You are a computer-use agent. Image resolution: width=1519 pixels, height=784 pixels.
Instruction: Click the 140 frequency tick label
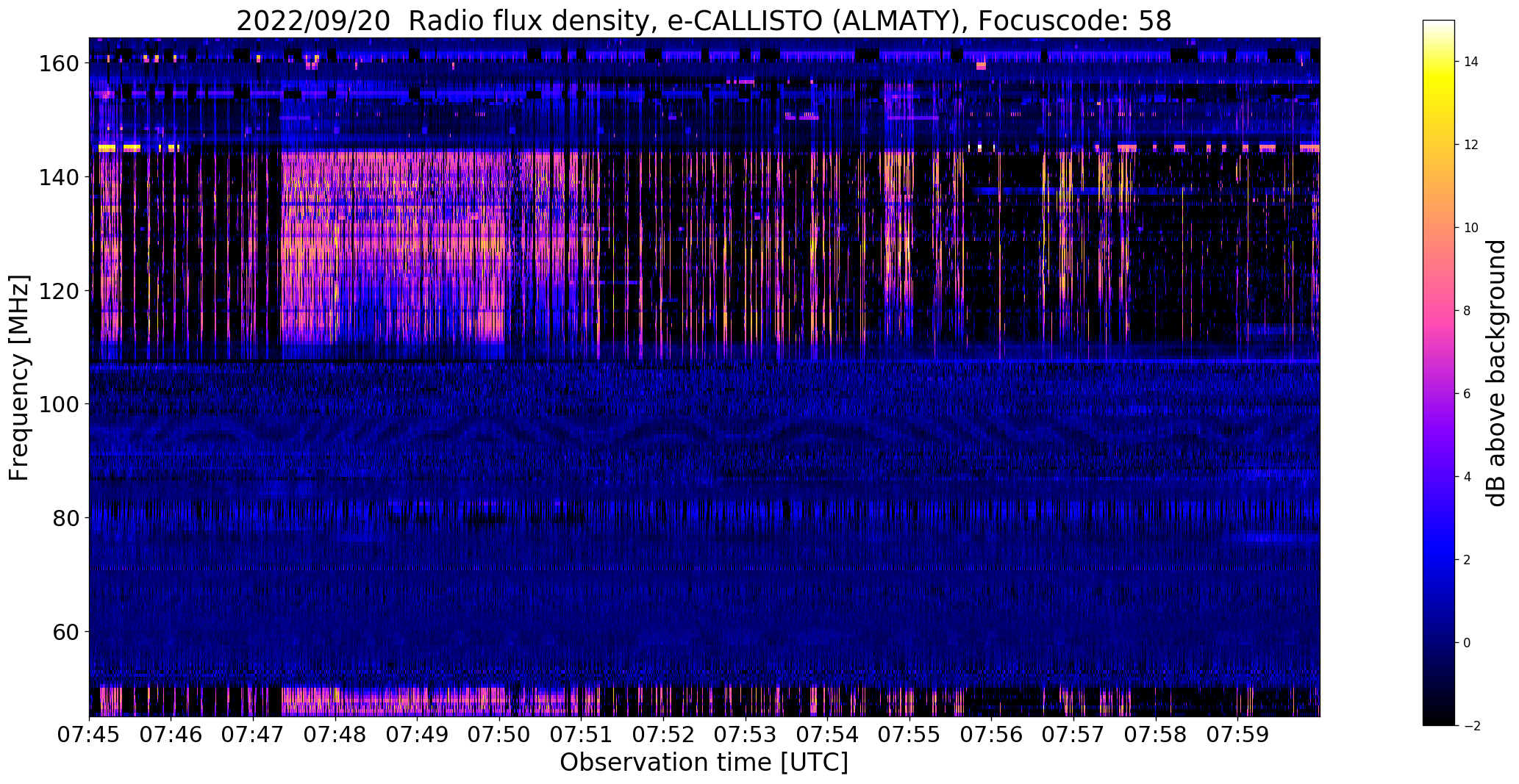(59, 177)
